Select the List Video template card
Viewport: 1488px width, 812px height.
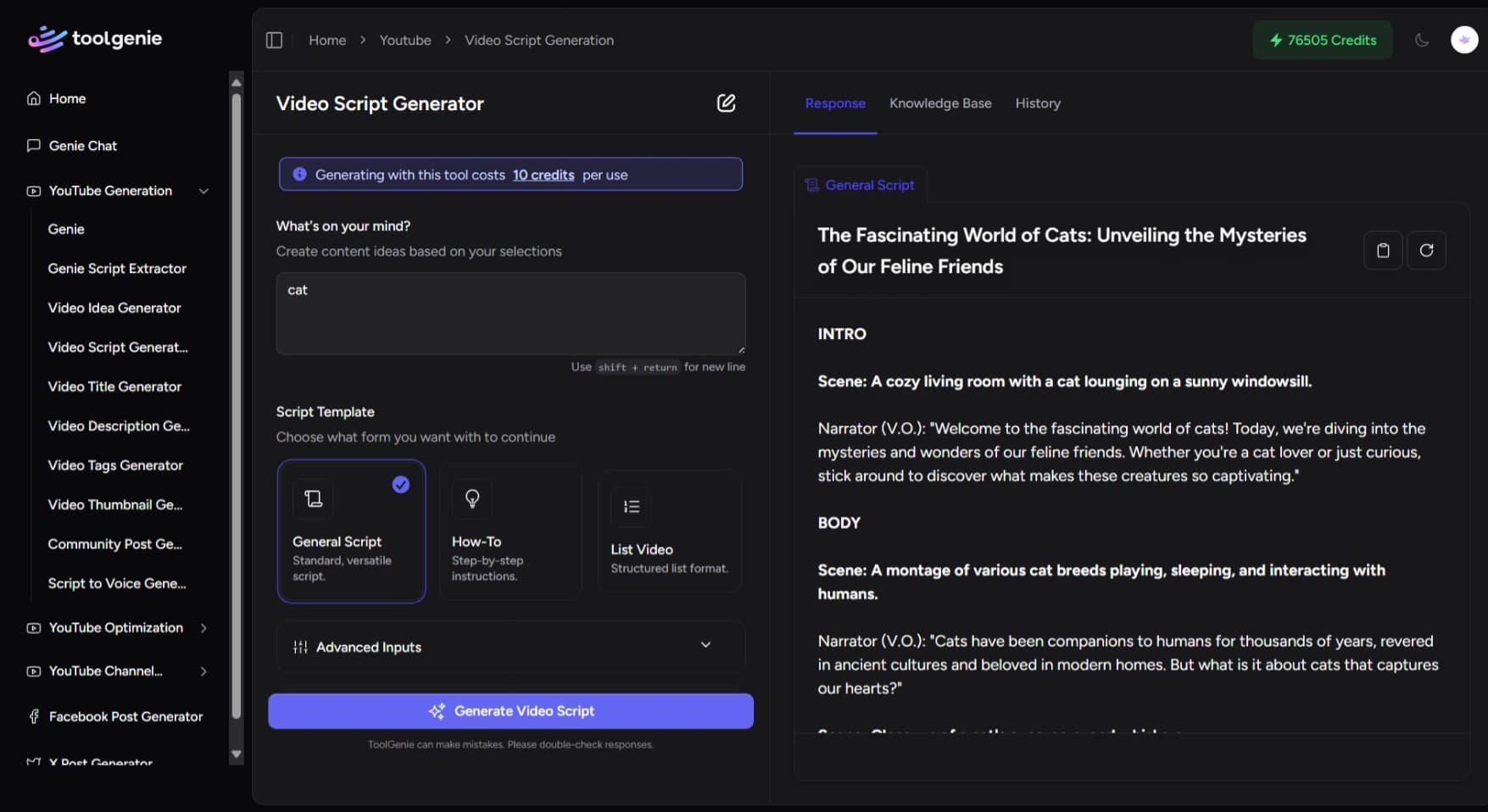coord(670,531)
